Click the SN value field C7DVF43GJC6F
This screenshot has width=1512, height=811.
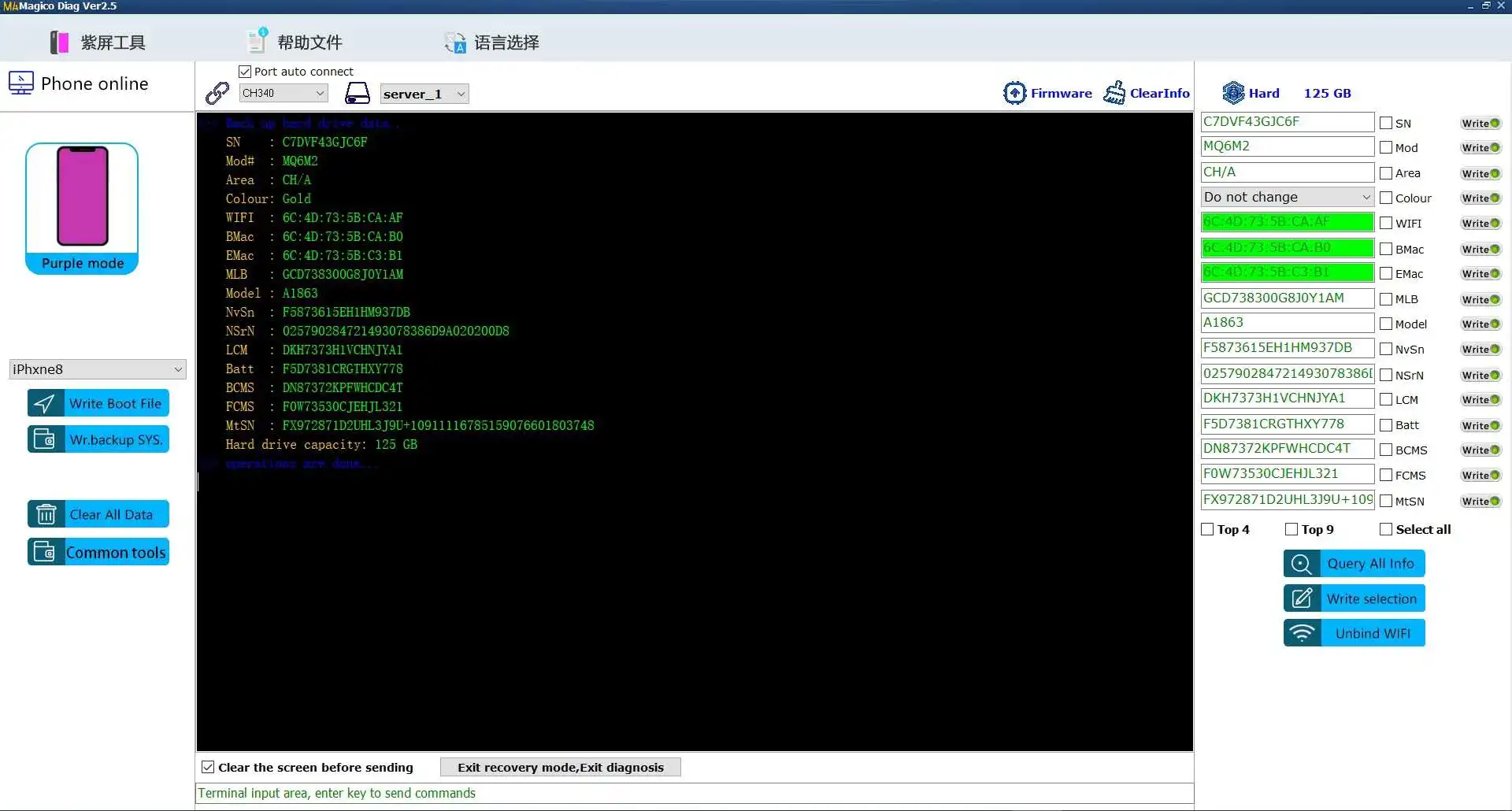point(1288,122)
